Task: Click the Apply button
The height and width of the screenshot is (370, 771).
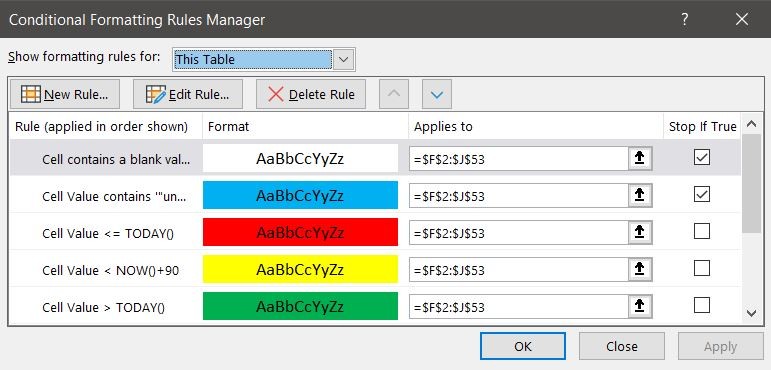Action: coord(720,346)
